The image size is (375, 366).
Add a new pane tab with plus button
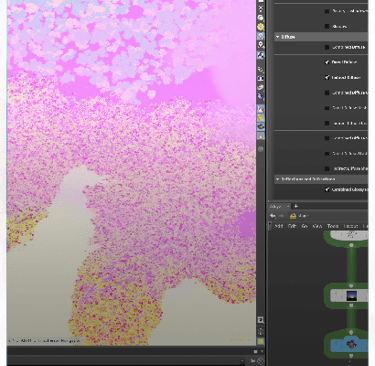pyautogui.click(x=296, y=206)
